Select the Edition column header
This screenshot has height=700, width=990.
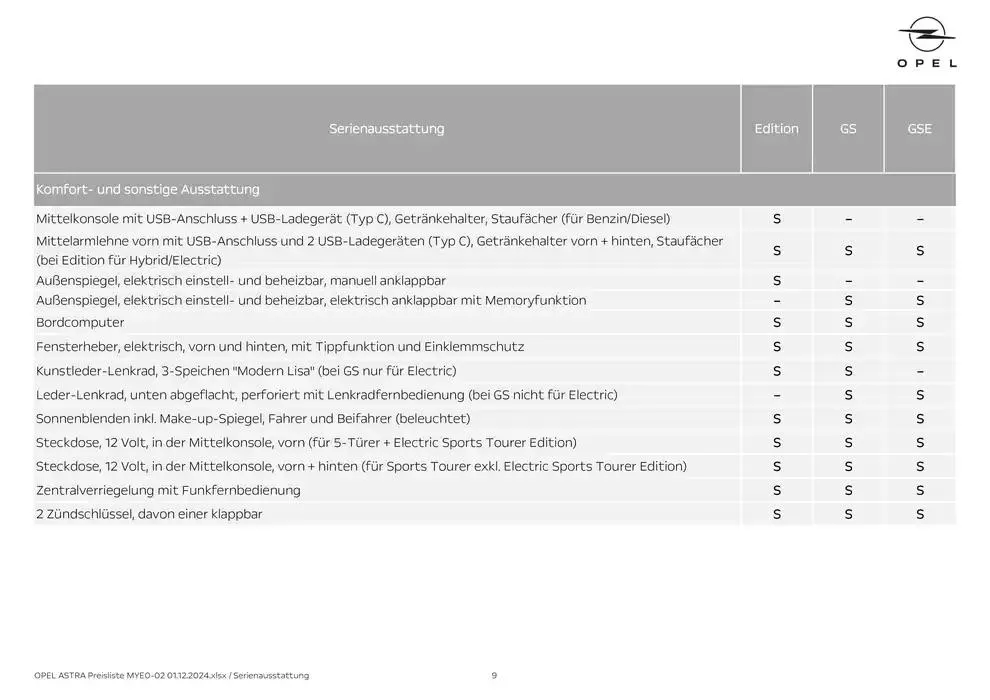(776, 129)
